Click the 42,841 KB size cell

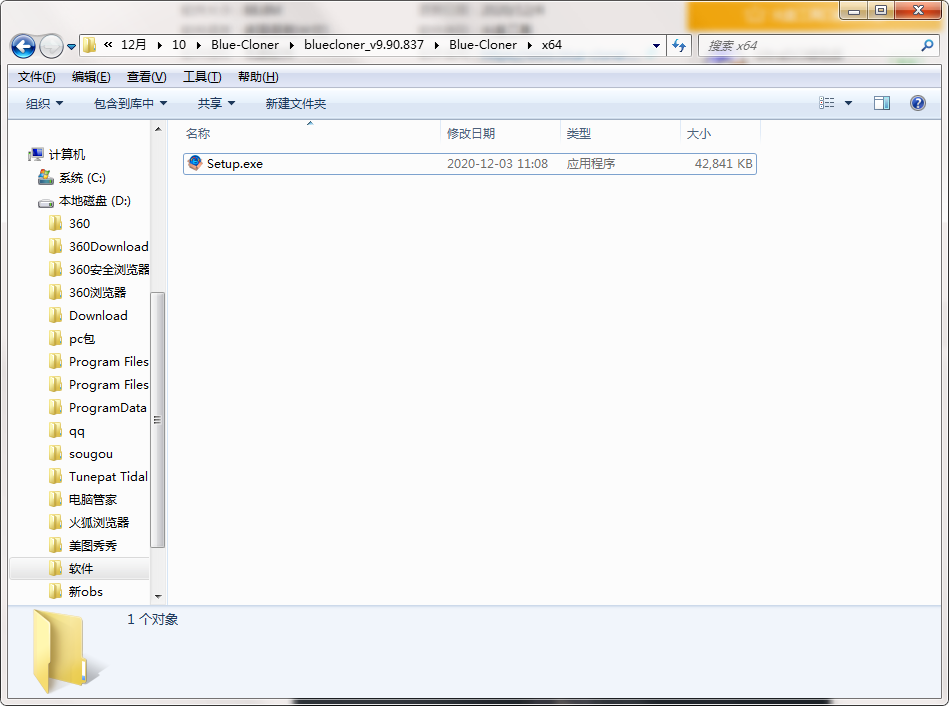coord(723,163)
